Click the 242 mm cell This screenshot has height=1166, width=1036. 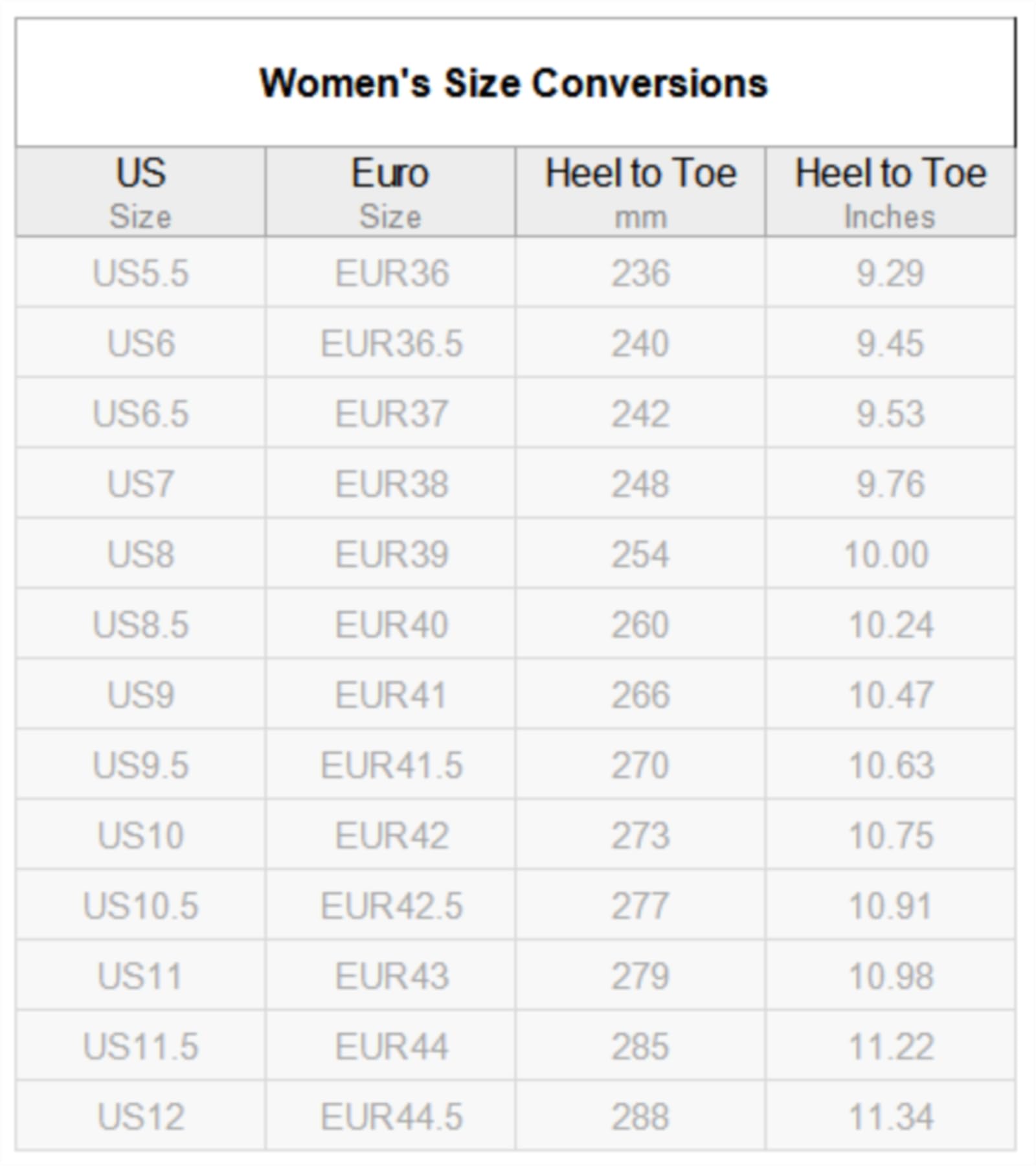click(x=640, y=414)
